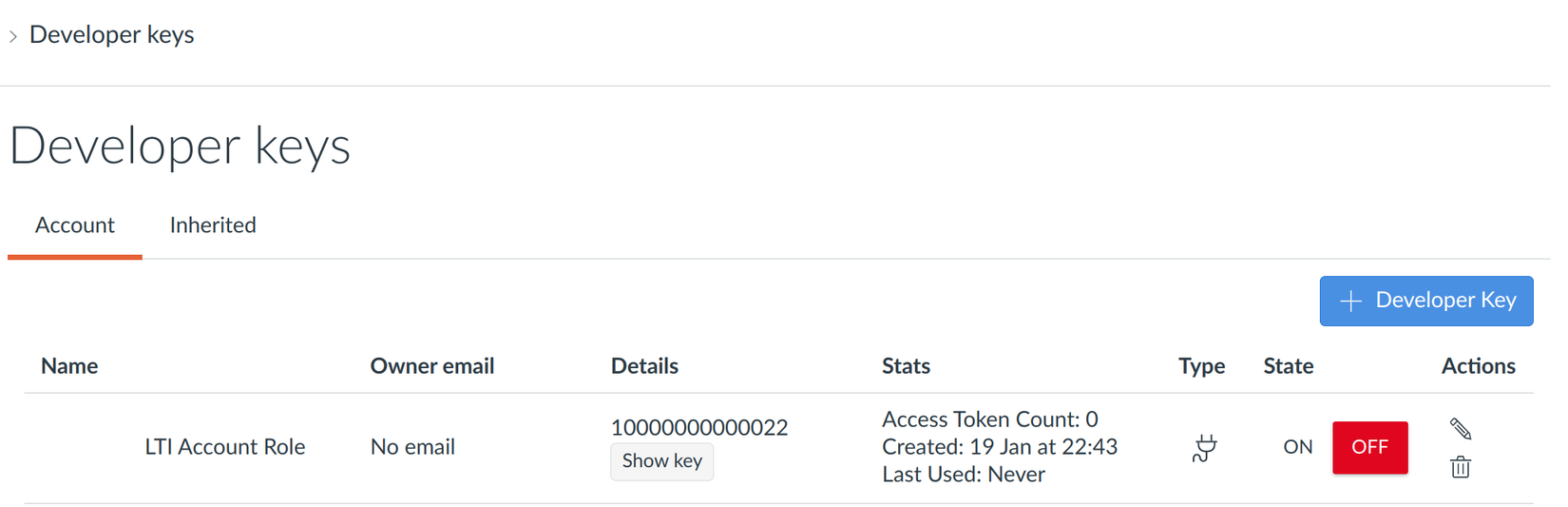The width and height of the screenshot is (1568, 507).
Task: Delete the LTI Account Role key
Action: tap(1461, 467)
